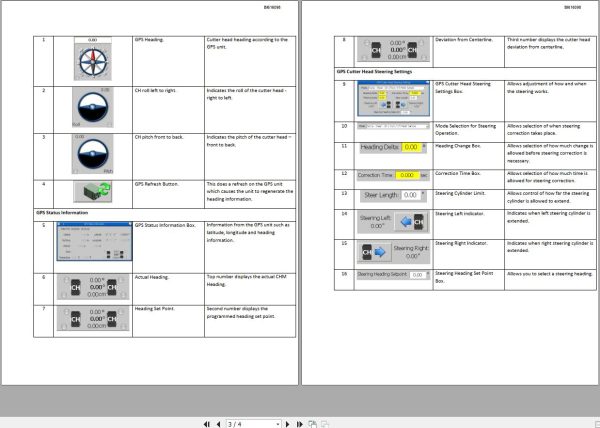
Task: Jump to the last page
Action: [300, 424]
